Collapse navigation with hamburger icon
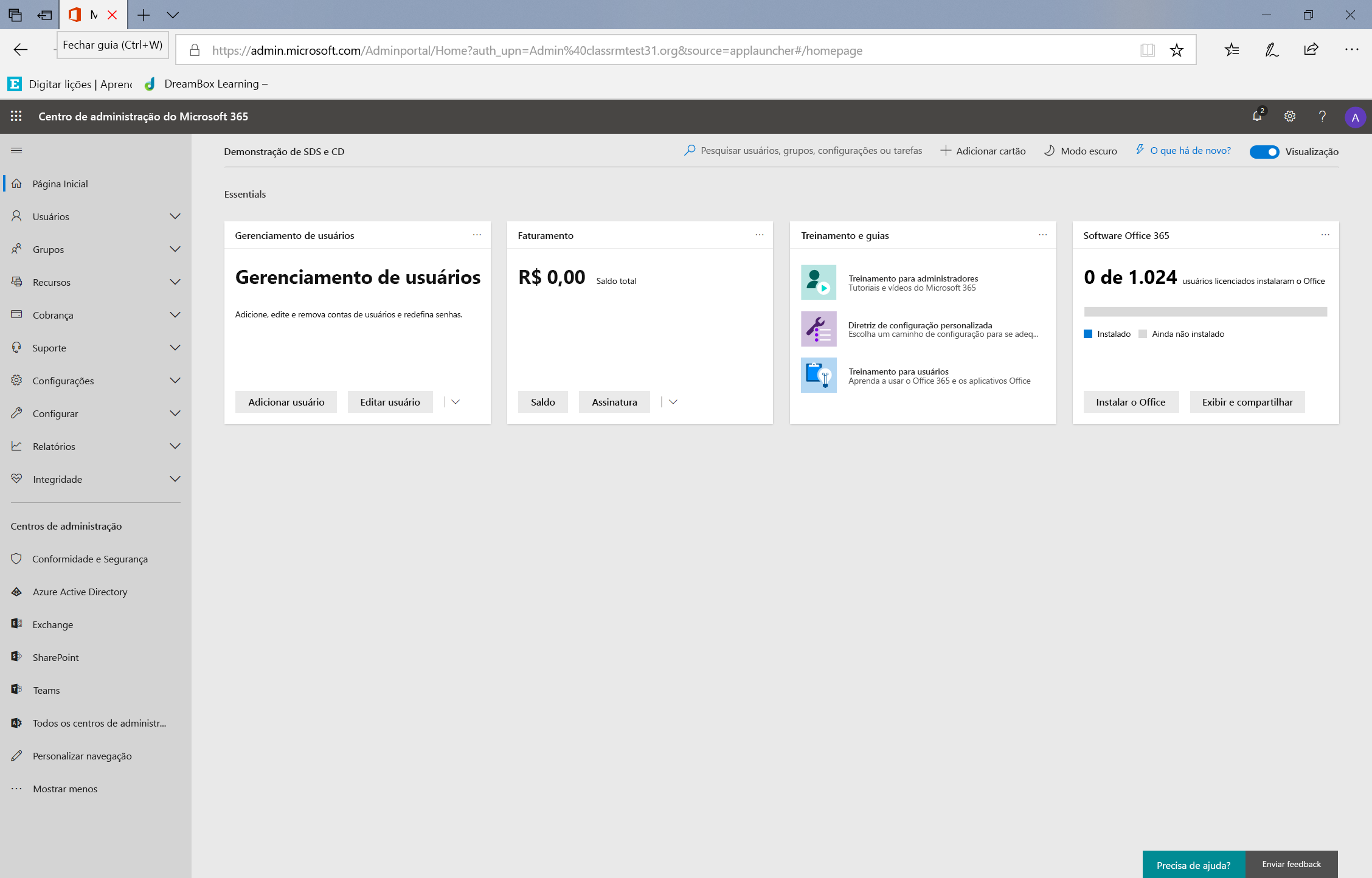 tap(16, 150)
